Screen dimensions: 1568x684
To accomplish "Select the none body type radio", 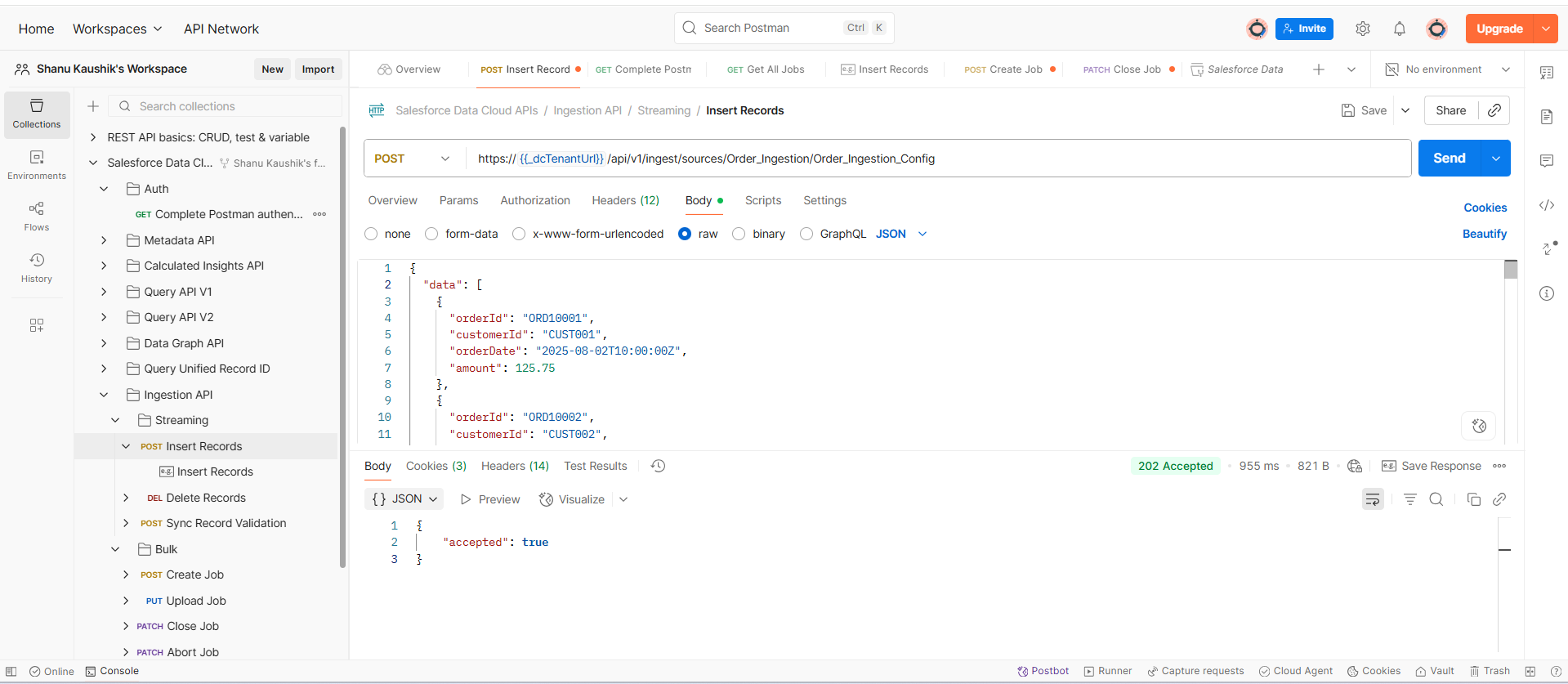I will [372, 234].
